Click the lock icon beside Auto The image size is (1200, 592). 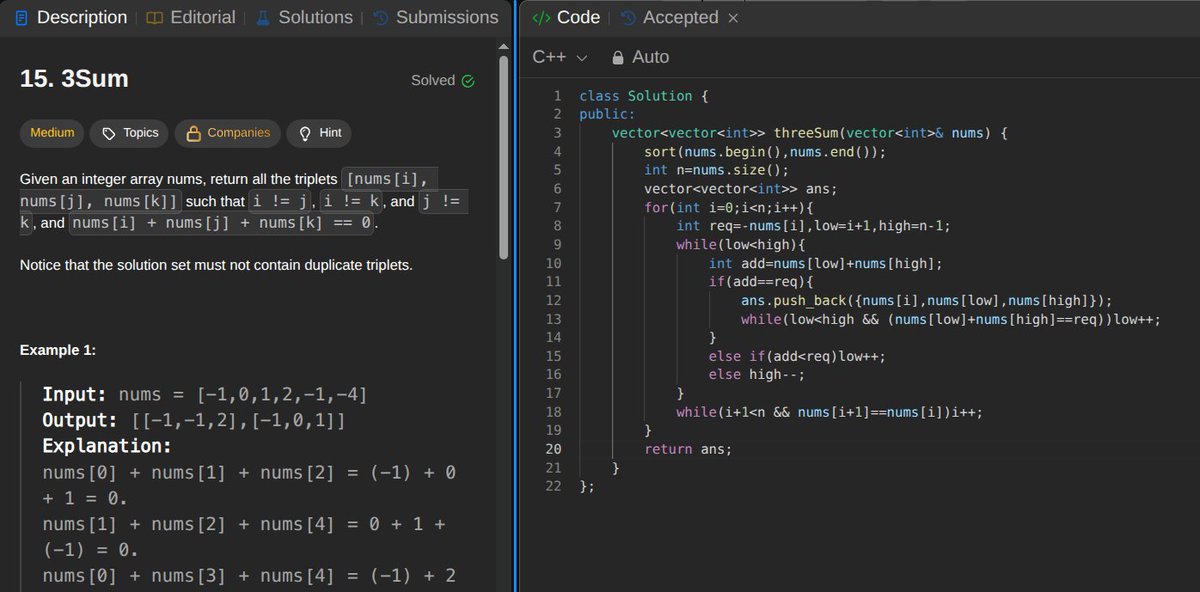click(x=618, y=58)
